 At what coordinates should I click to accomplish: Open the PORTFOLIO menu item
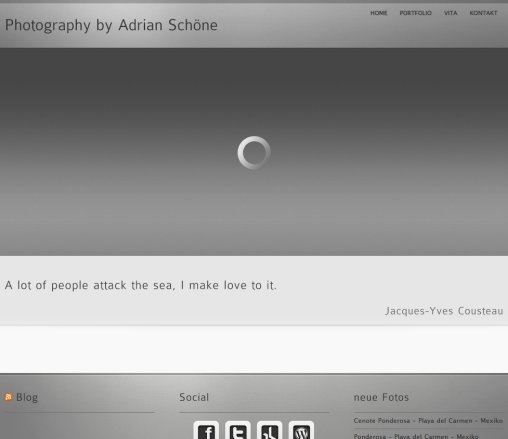(x=415, y=13)
